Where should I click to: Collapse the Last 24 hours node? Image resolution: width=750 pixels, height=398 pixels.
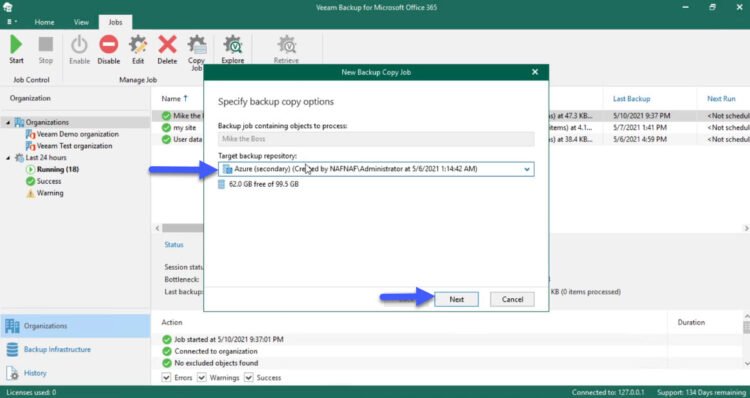[8, 158]
